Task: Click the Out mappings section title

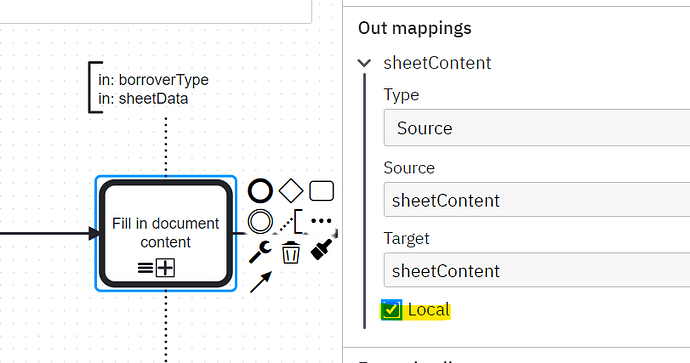Action: pyautogui.click(x=415, y=28)
